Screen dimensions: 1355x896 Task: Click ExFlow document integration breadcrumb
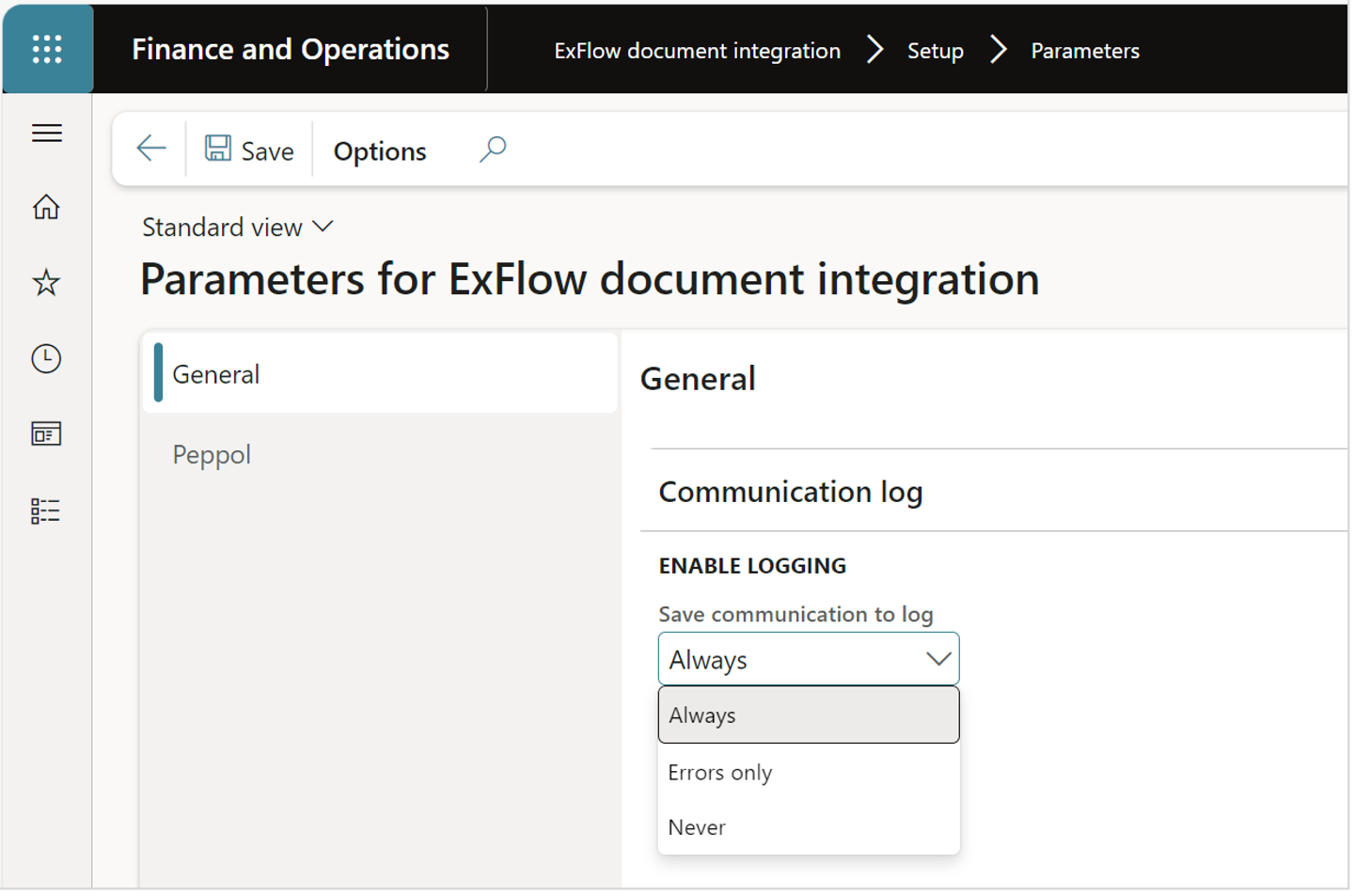coord(697,51)
